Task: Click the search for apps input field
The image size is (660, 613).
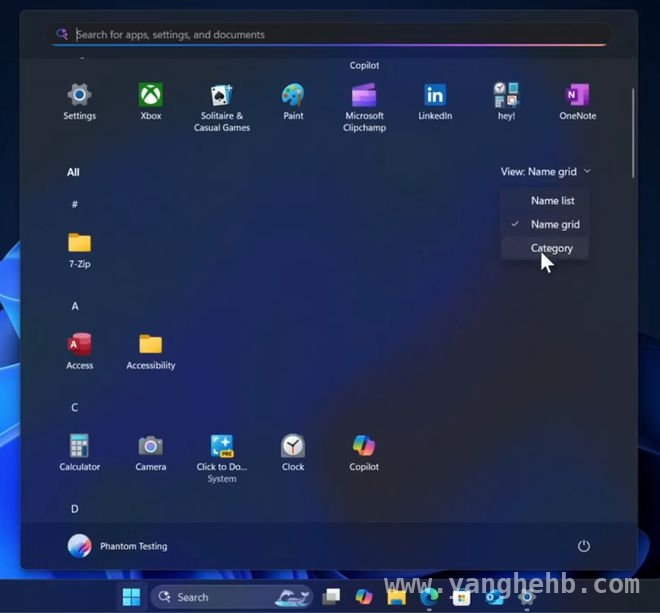Action: [330, 35]
